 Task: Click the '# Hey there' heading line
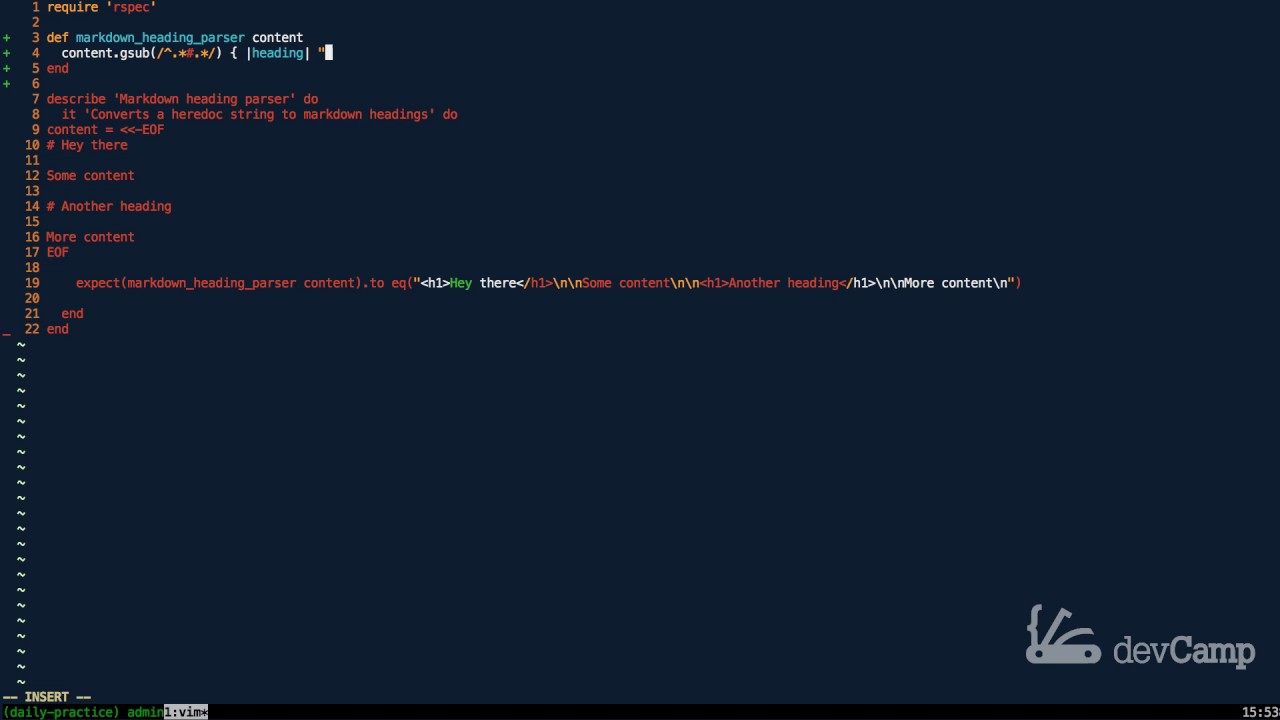(x=87, y=145)
